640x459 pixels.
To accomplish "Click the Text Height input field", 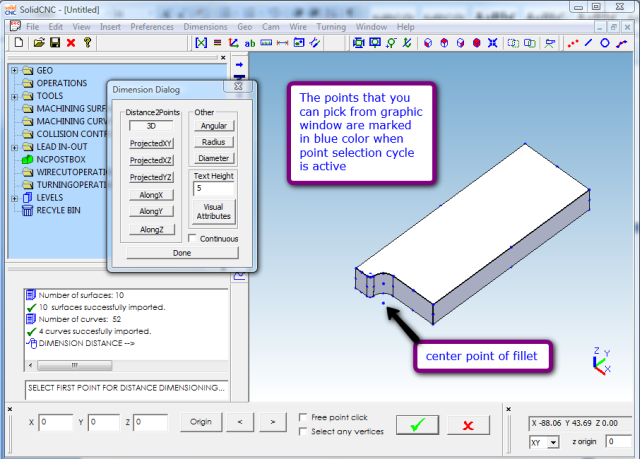I will coord(214,188).
